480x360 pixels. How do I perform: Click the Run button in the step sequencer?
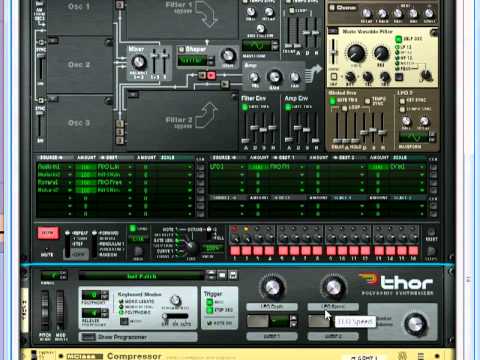point(48,233)
